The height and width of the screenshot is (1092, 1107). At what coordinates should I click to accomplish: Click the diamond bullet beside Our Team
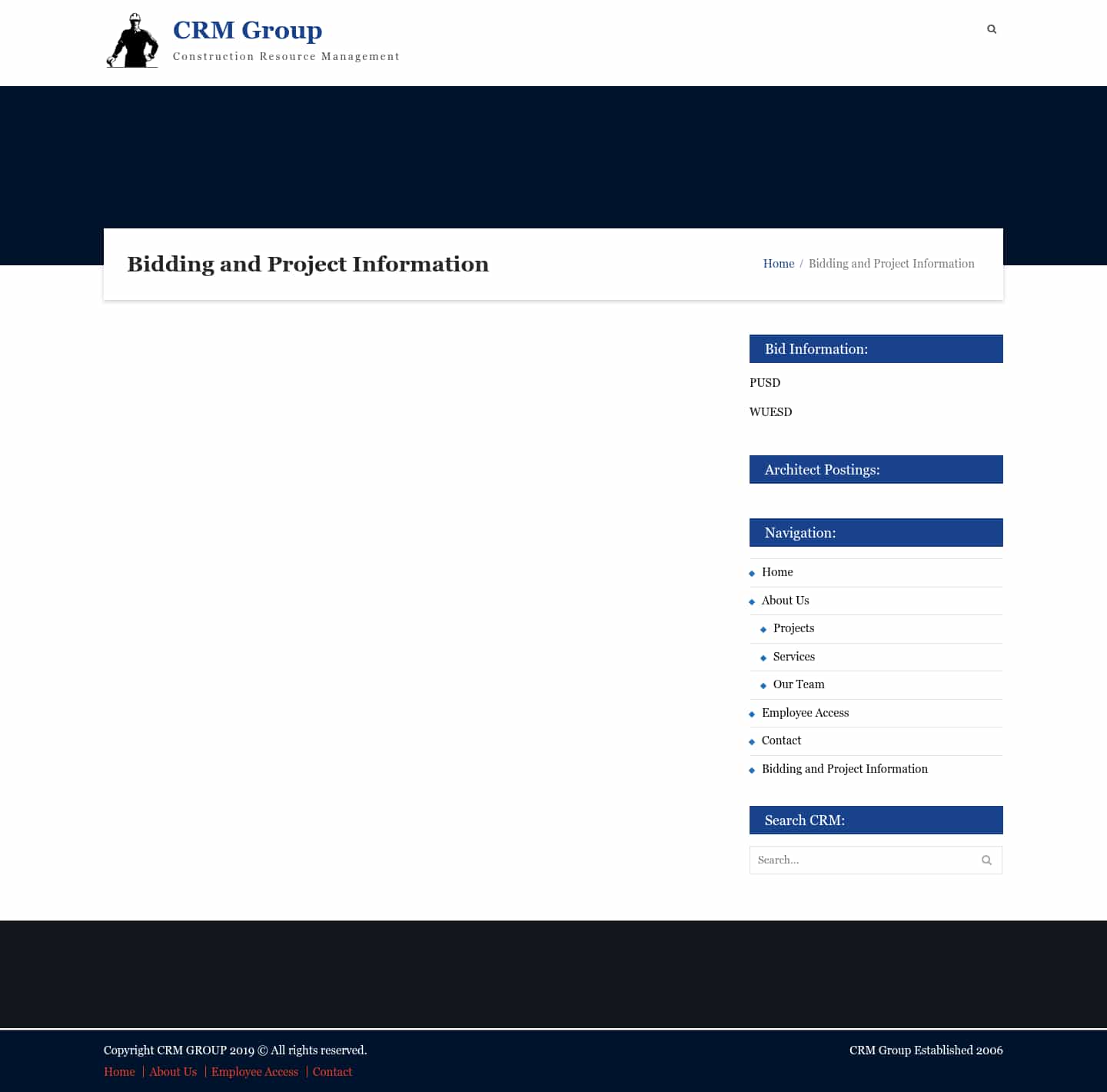(763, 685)
